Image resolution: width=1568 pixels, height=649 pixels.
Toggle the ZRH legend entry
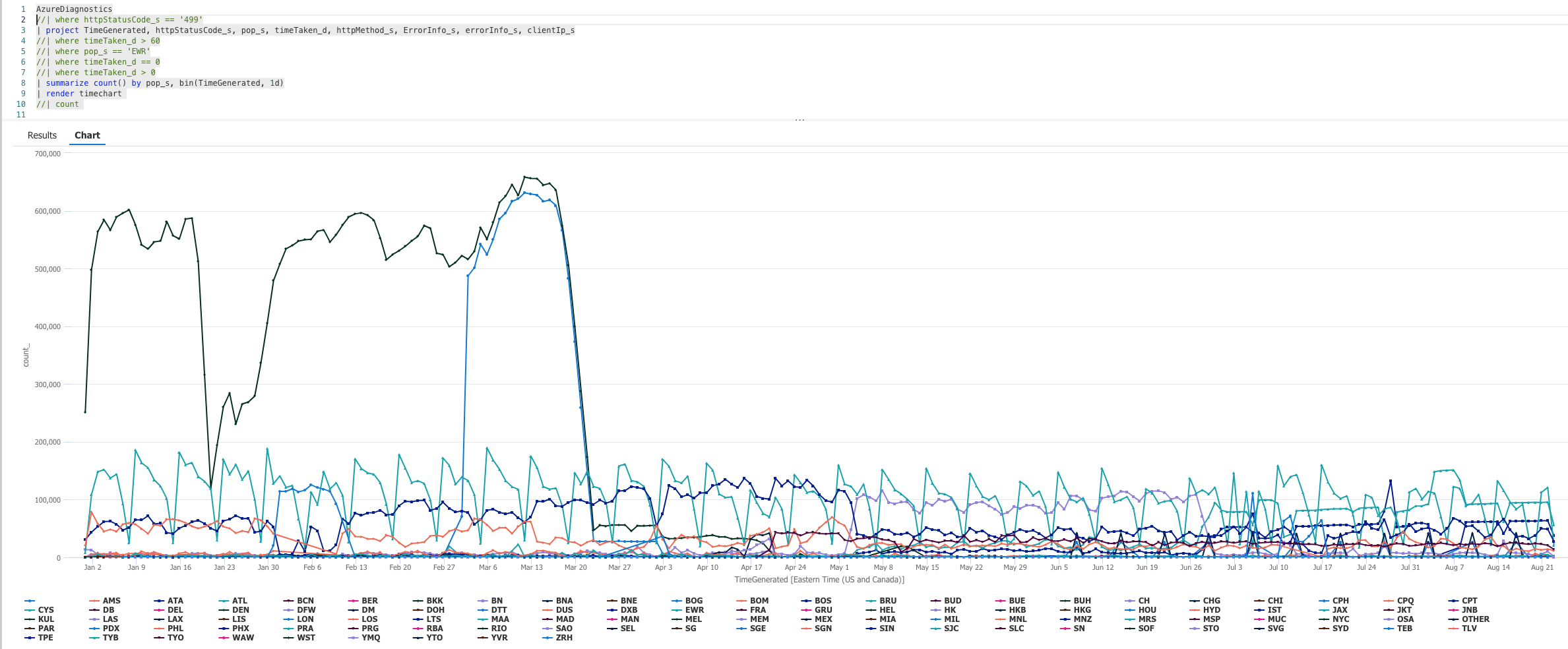(x=557, y=638)
